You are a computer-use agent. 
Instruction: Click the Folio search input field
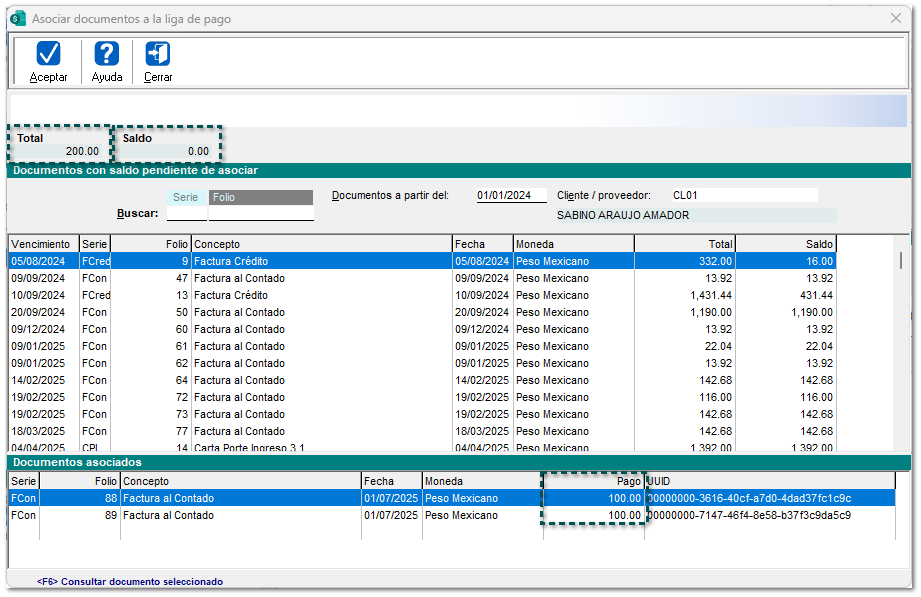click(x=261, y=213)
